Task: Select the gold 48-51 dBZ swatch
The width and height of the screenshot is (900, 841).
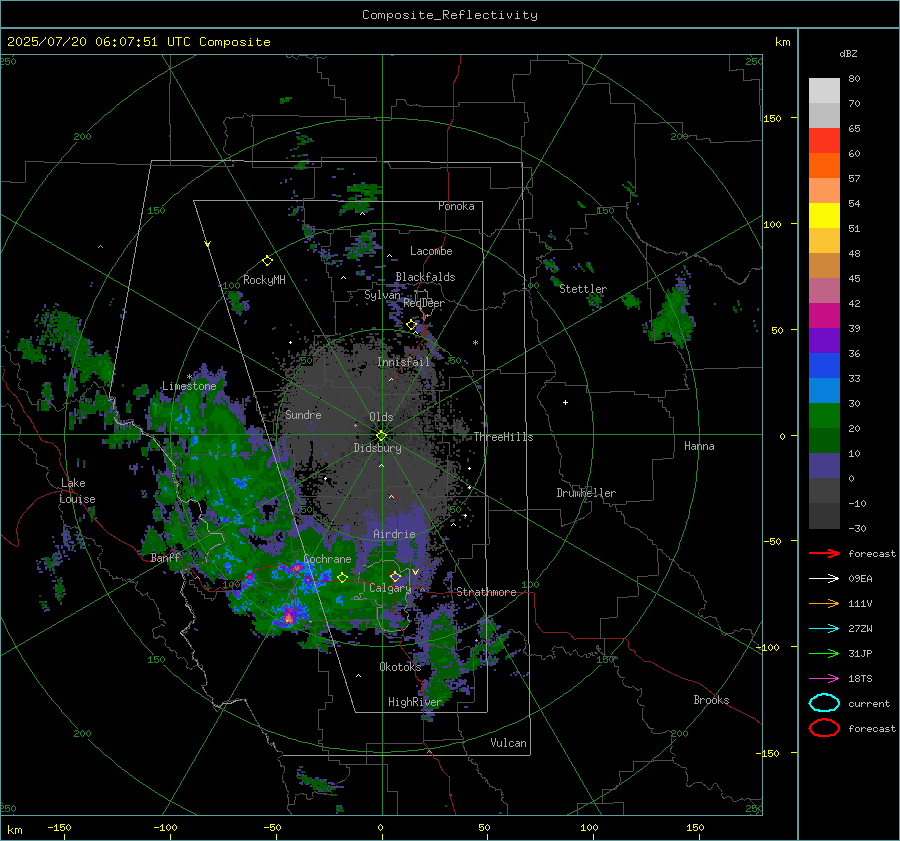Action: (824, 241)
